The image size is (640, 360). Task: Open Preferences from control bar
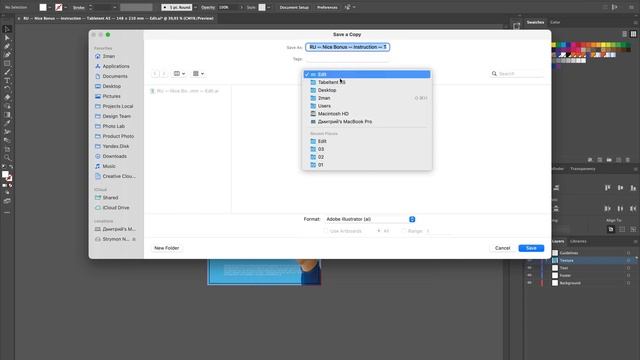(327, 7)
